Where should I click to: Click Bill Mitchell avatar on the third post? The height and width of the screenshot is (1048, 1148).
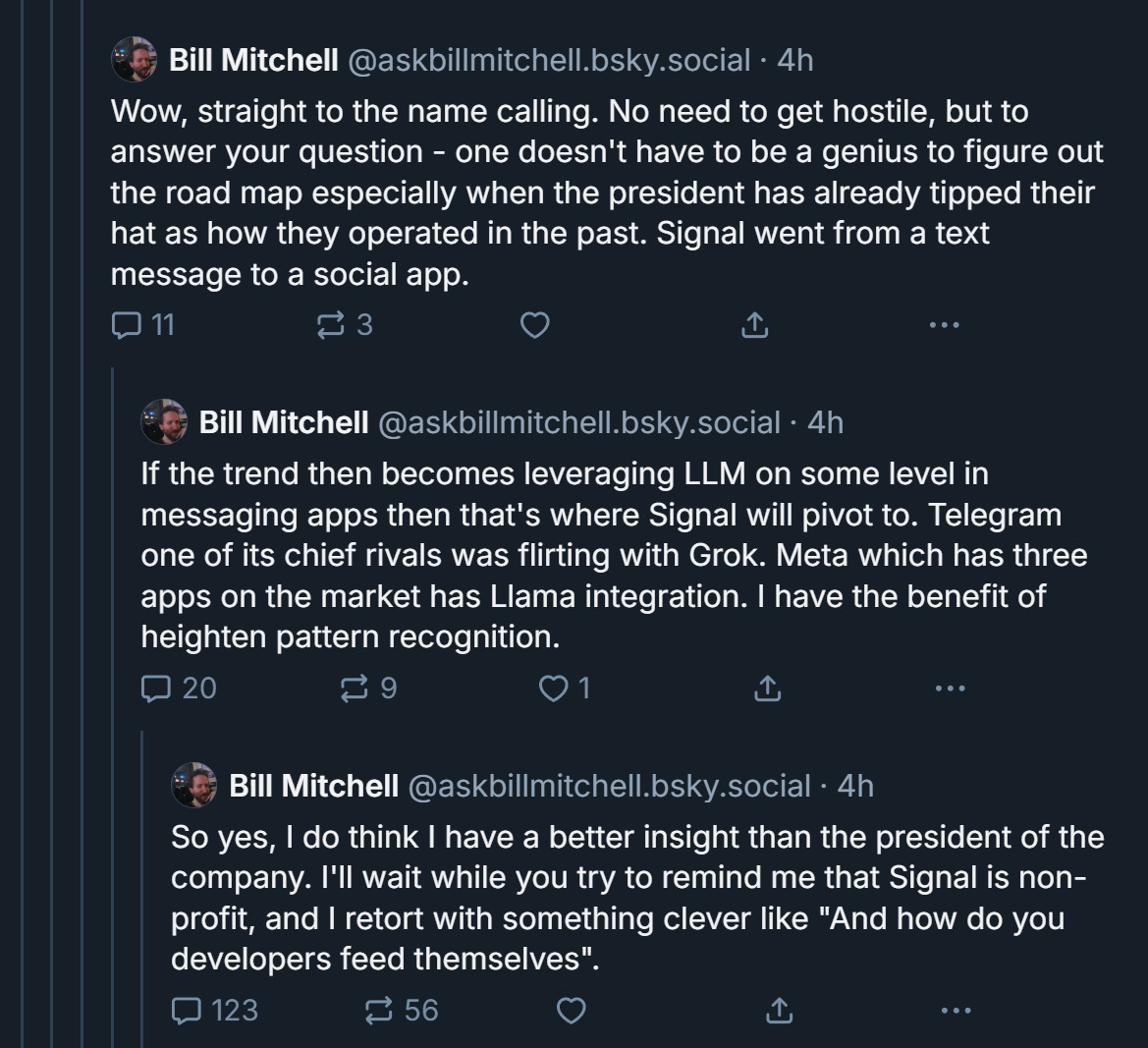point(193,785)
